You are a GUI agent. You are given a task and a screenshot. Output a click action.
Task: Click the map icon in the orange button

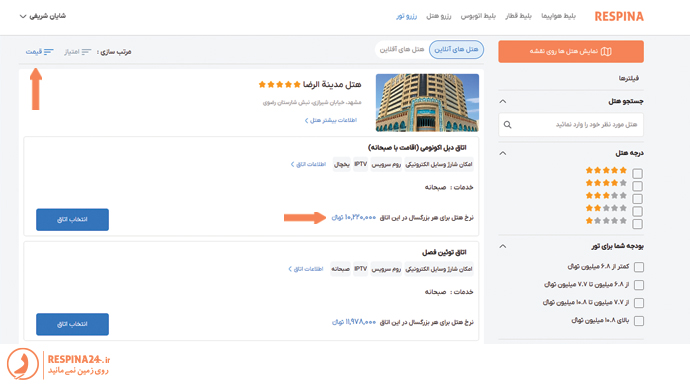click(606, 51)
